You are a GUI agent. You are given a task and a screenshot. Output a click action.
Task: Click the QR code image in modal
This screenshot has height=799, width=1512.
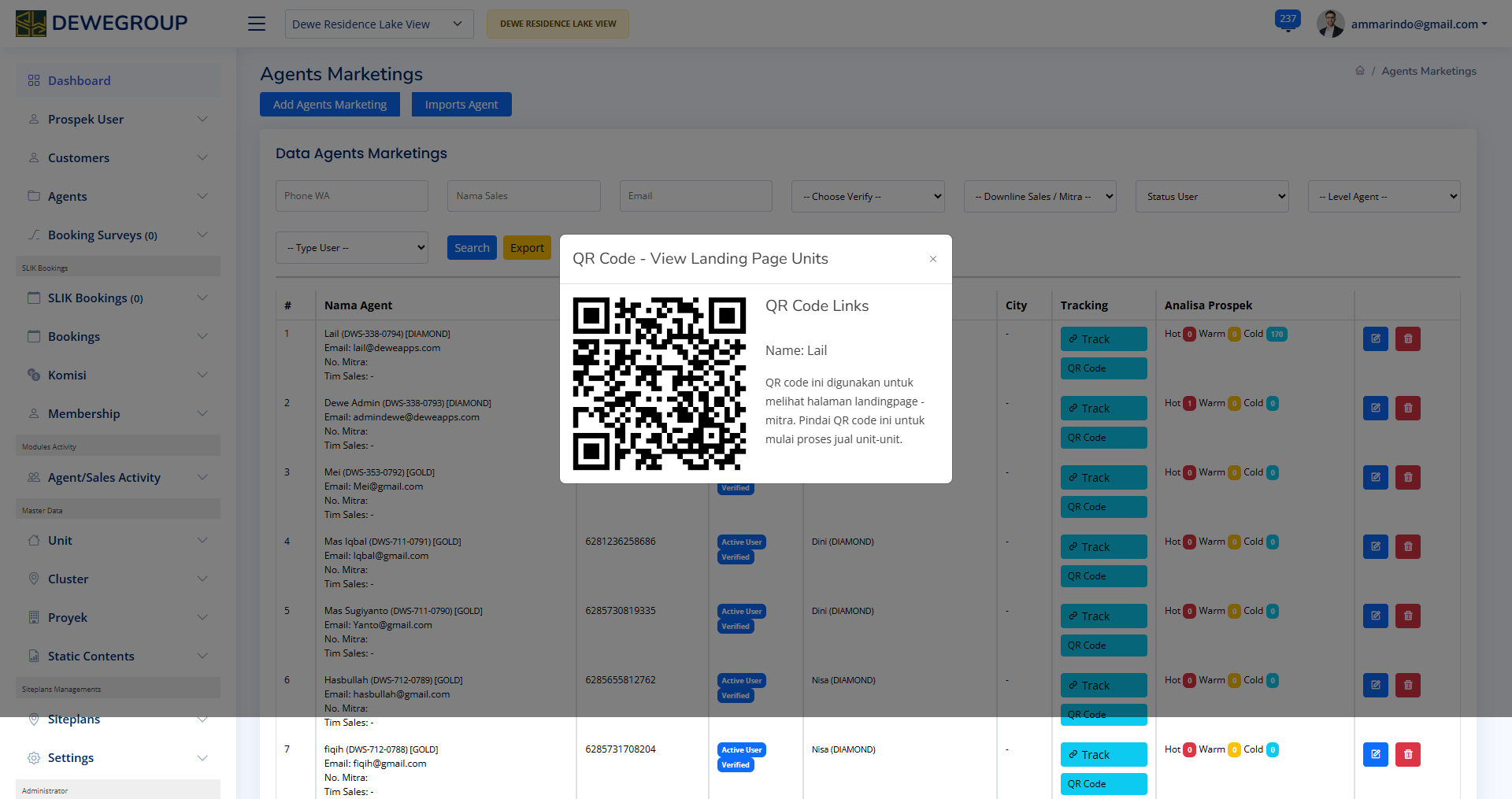(x=659, y=383)
